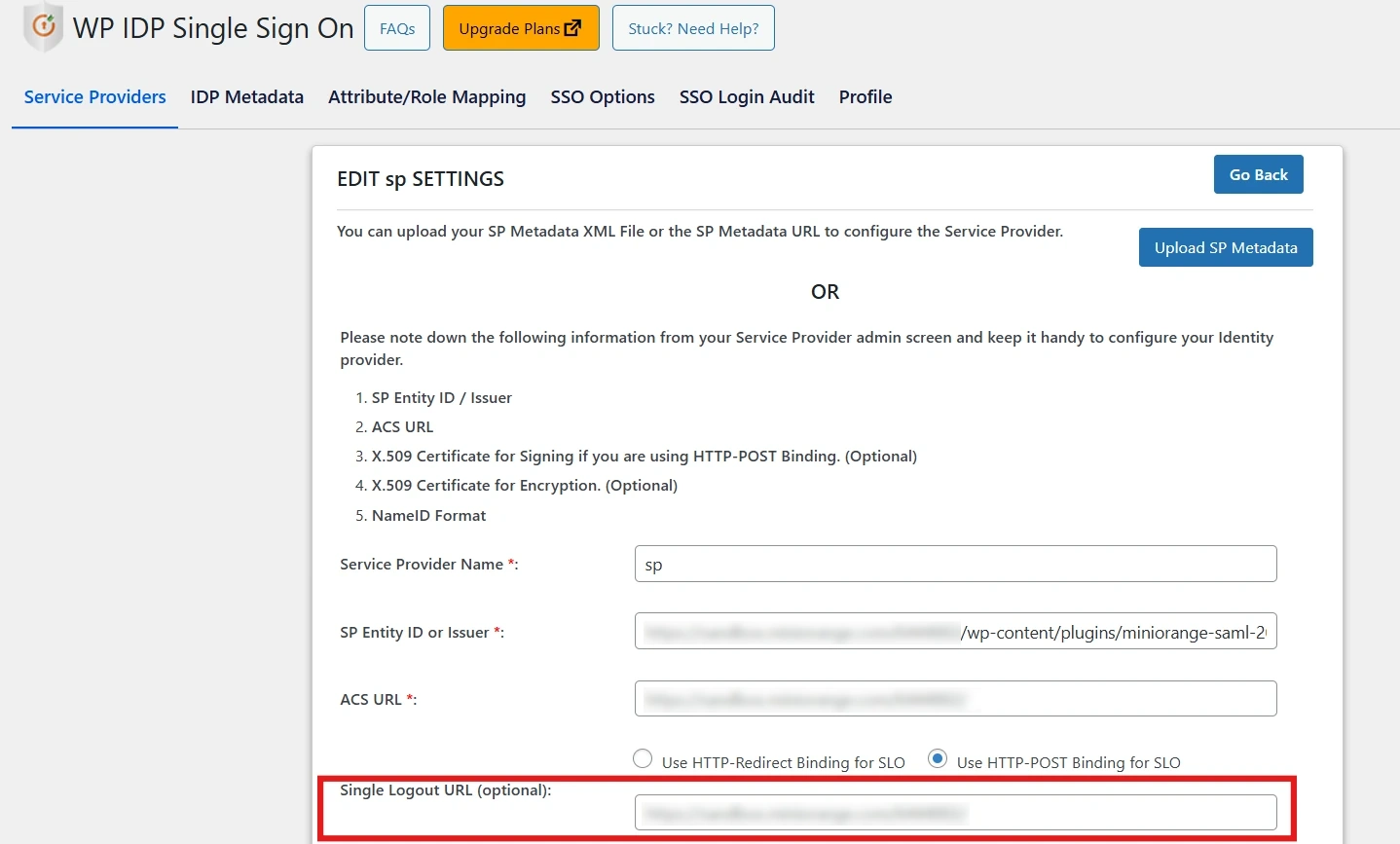1400x844 pixels.
Task: Click the 'Single Logout URL (optional):' label
Action: pos(446,789)
